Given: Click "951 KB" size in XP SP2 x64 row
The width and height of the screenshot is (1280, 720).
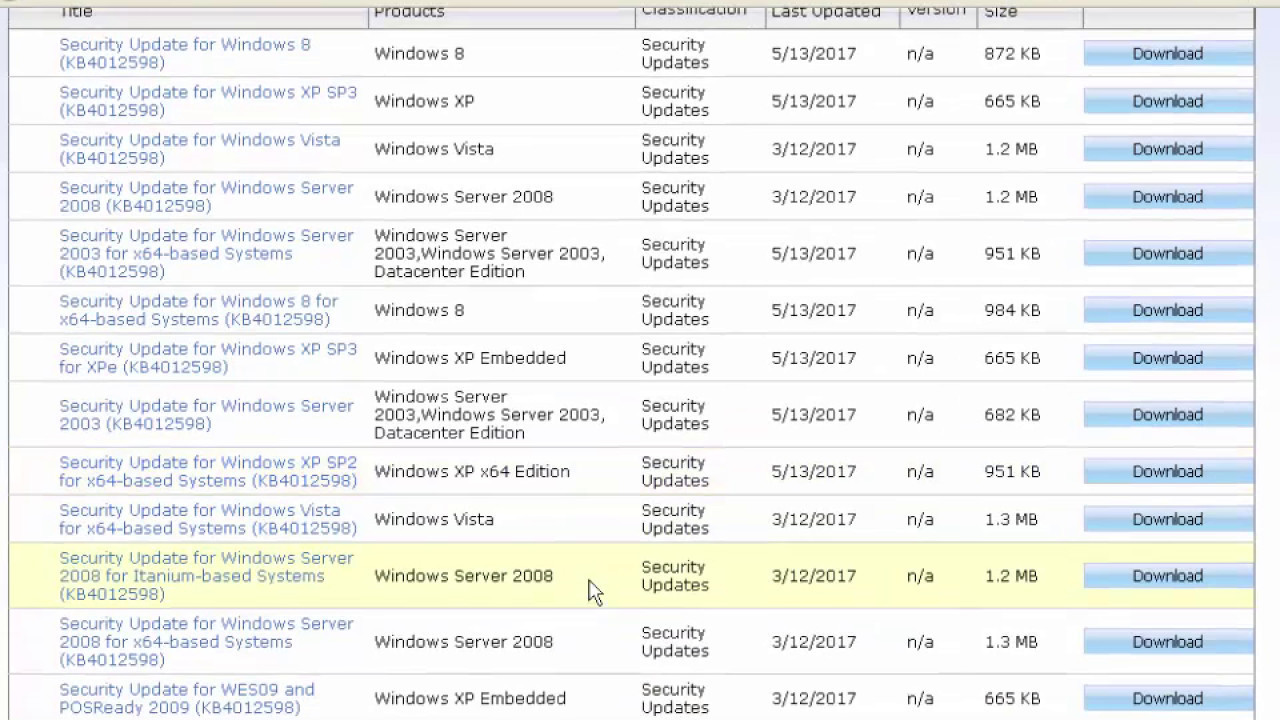Looking at the screenshot, I should (x=1012, y=472).
